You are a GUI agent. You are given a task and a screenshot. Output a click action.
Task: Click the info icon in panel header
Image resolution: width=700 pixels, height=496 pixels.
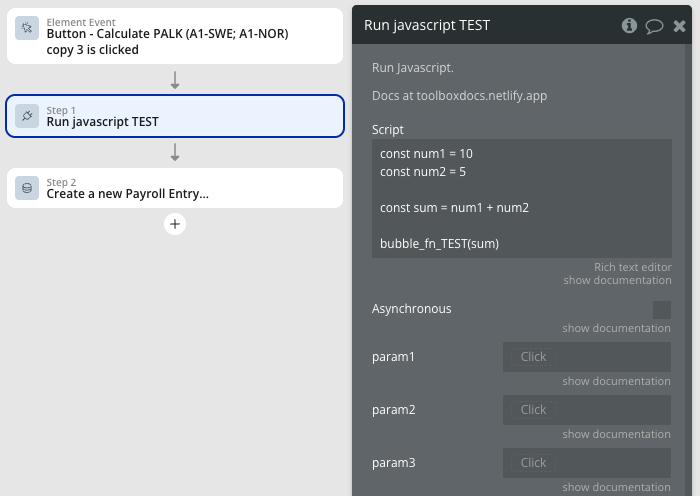pos(629,26)
